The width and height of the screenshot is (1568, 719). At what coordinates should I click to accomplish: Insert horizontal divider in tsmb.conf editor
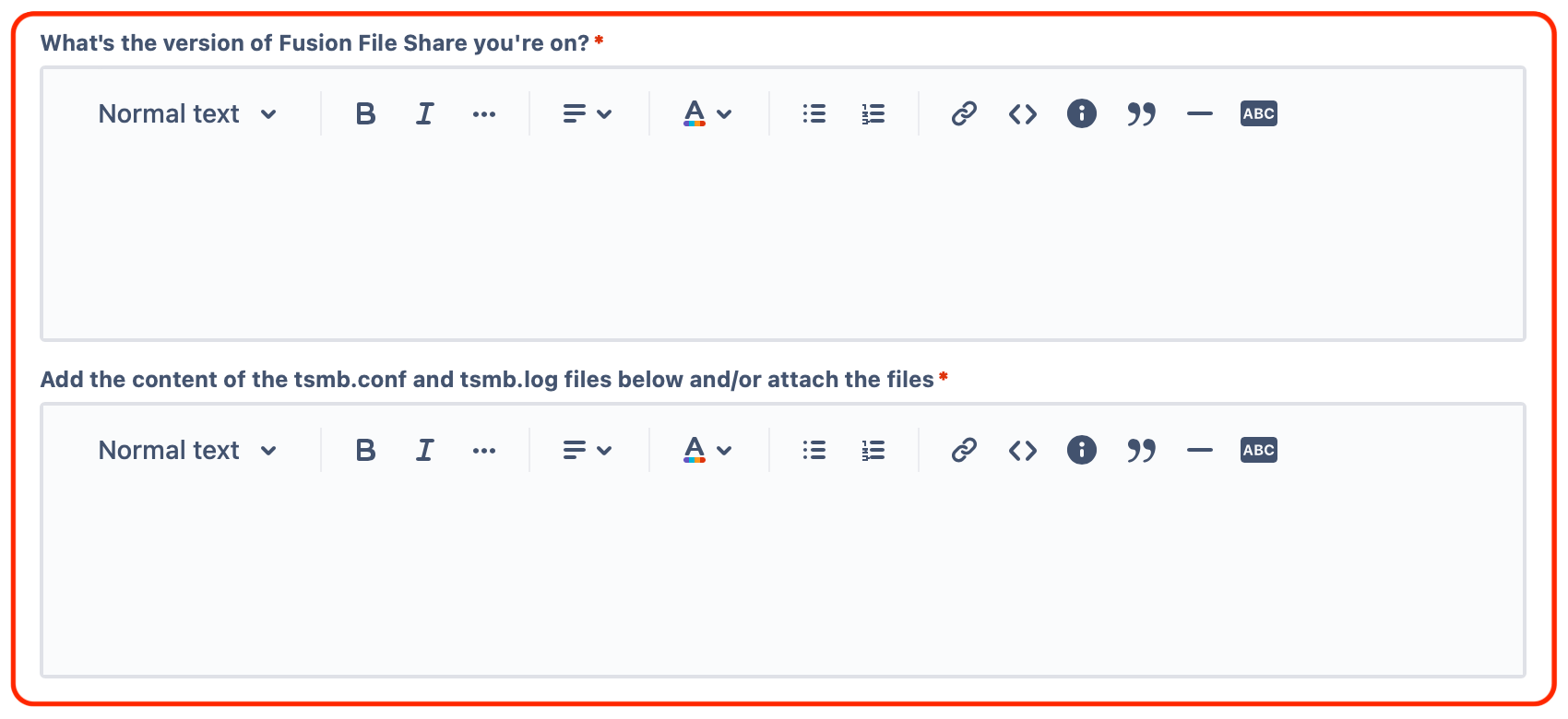click(1200, 451)
